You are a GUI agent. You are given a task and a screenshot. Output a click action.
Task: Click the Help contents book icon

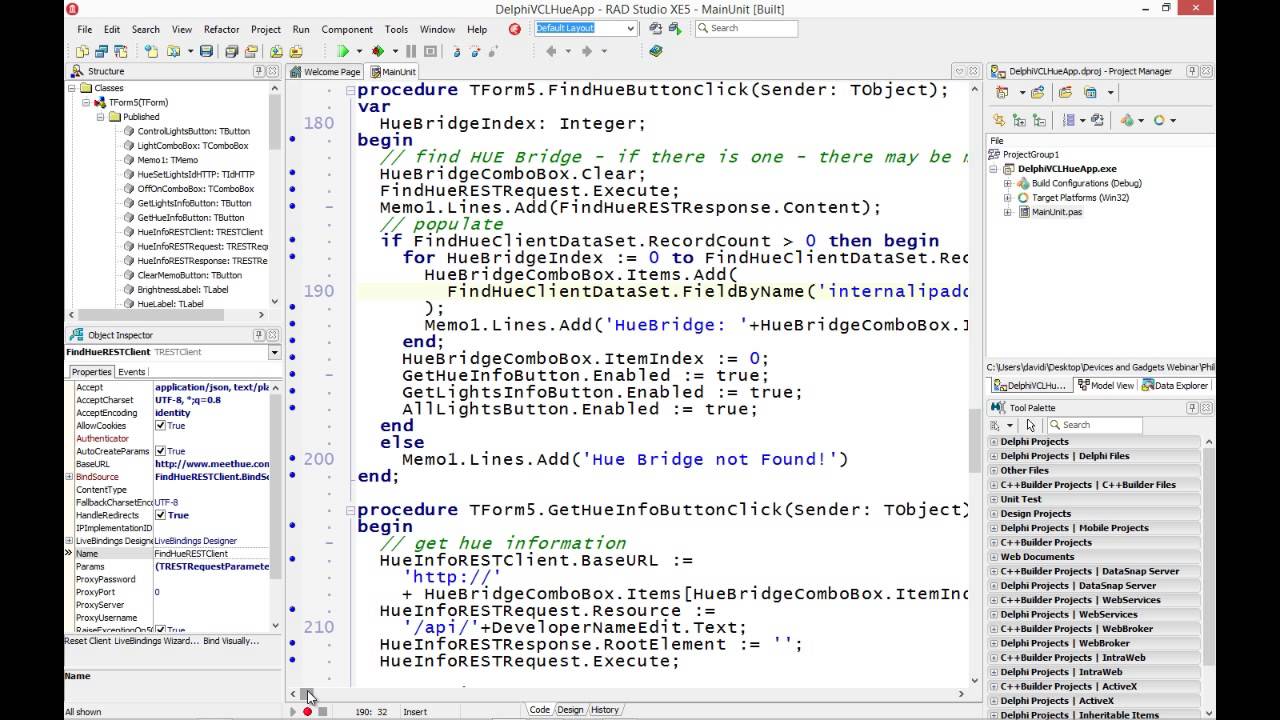pos(656,51)
